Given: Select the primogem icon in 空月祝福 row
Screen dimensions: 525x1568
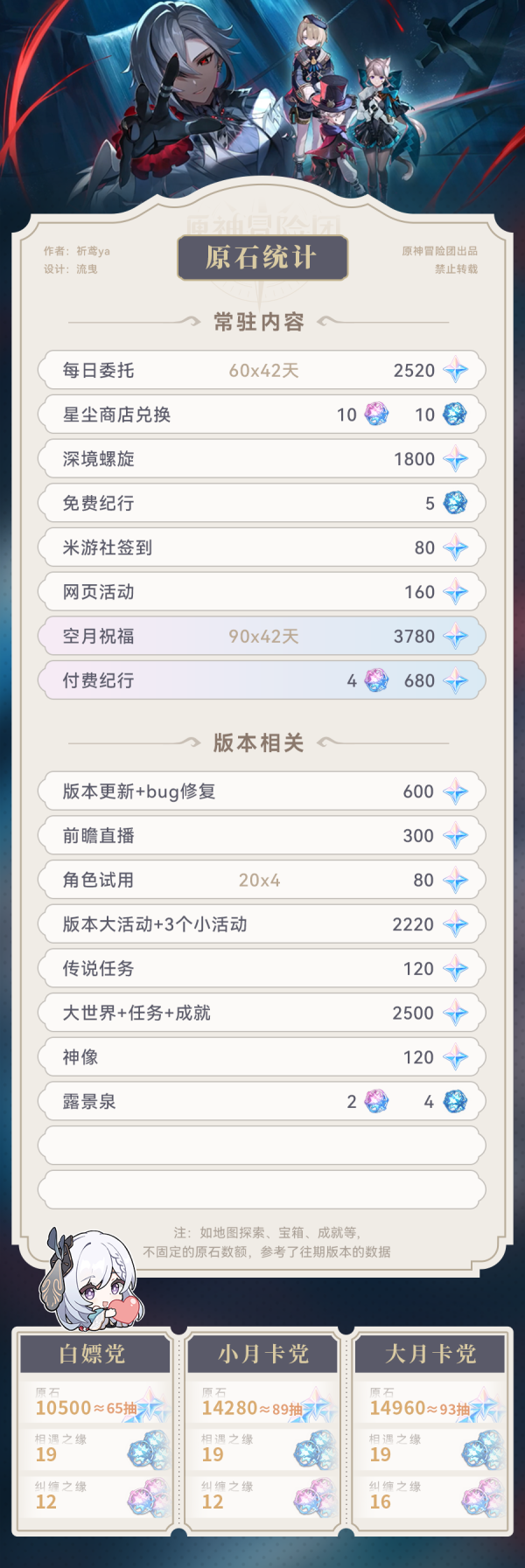Looking at the screenshot, I should [455, 637].
